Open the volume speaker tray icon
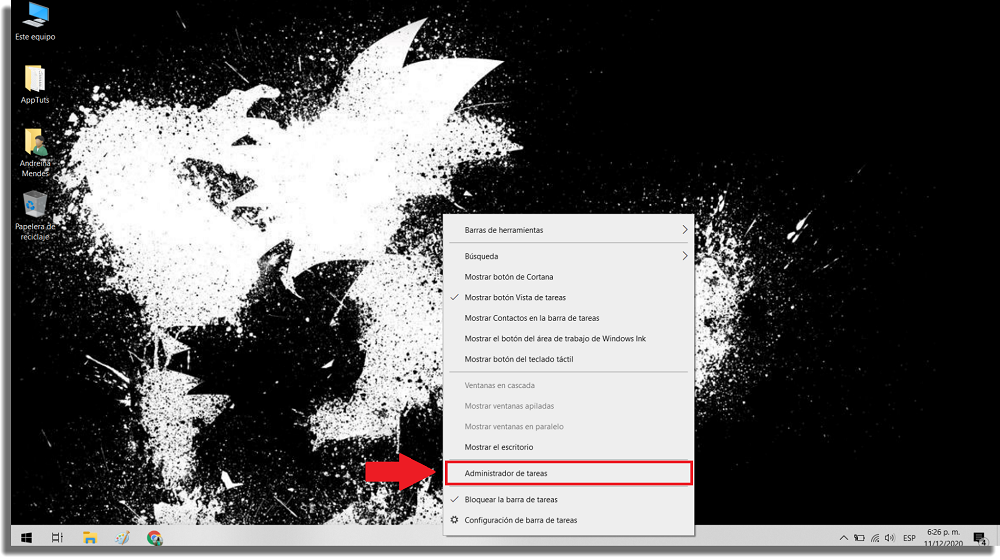Screen dimensions: 1000x560 pos(890,538)
